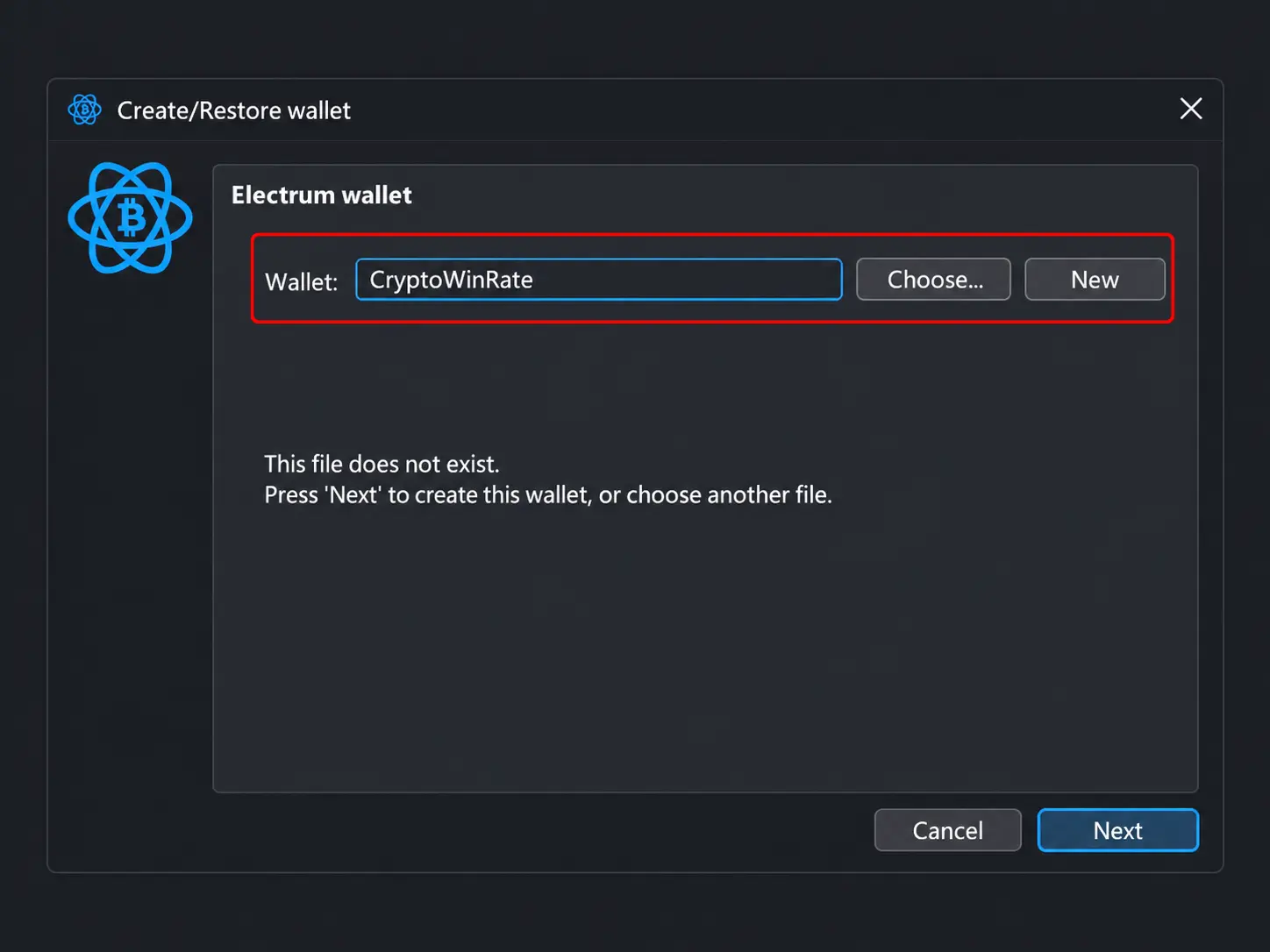Click the 'Create/Restore wallet' window title
The width and height of the screenshot is (1270, 952).
click(234, 110)
